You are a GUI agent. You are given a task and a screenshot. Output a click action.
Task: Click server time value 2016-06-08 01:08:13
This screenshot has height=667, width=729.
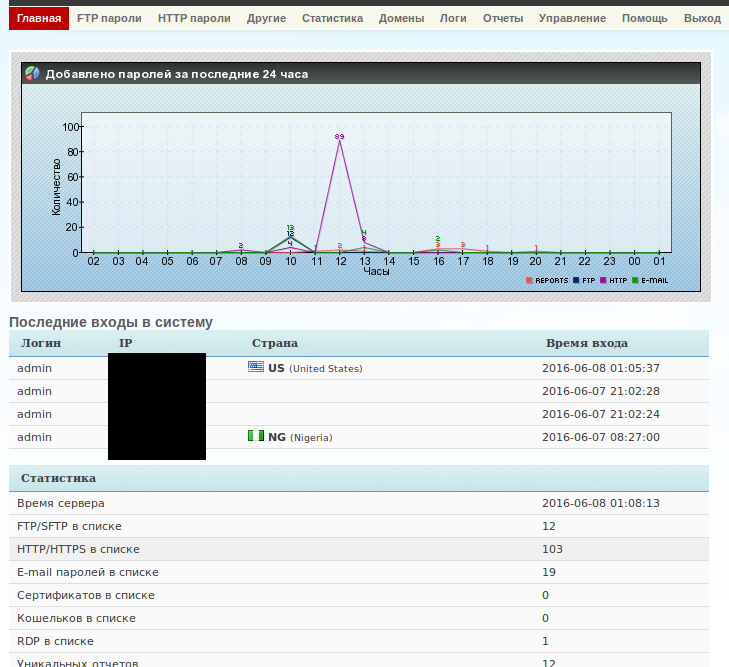pos(601,503)
